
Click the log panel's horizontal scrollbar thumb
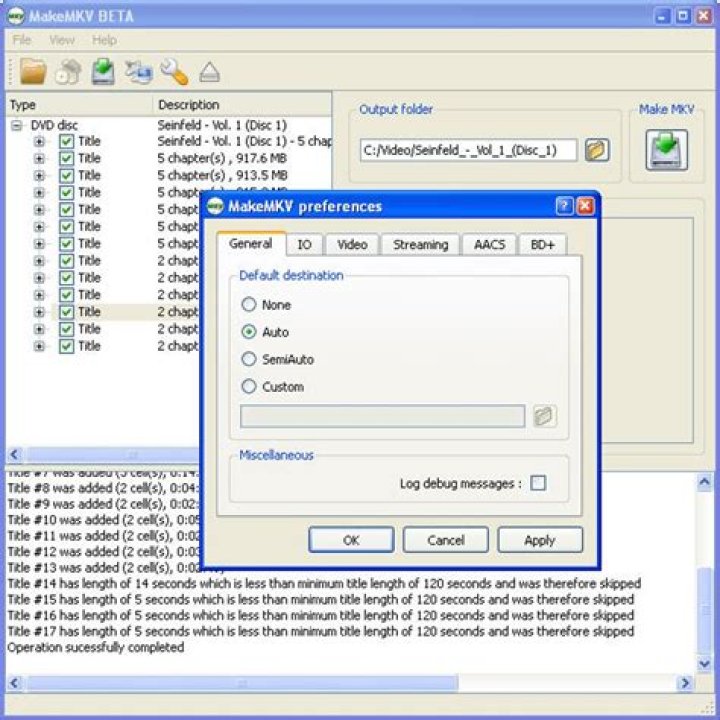242,683
